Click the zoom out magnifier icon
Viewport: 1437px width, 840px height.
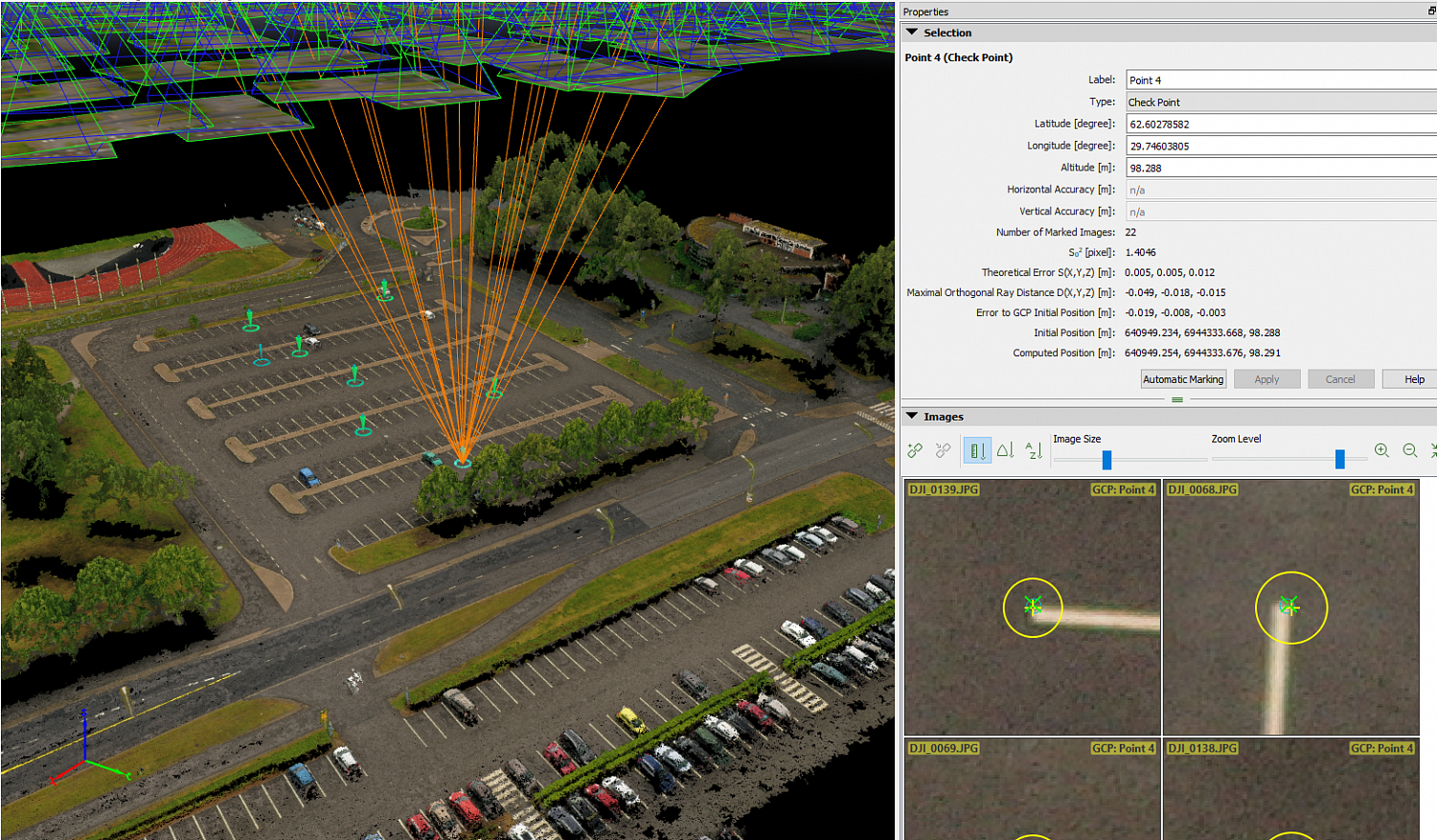point(1409,450)
